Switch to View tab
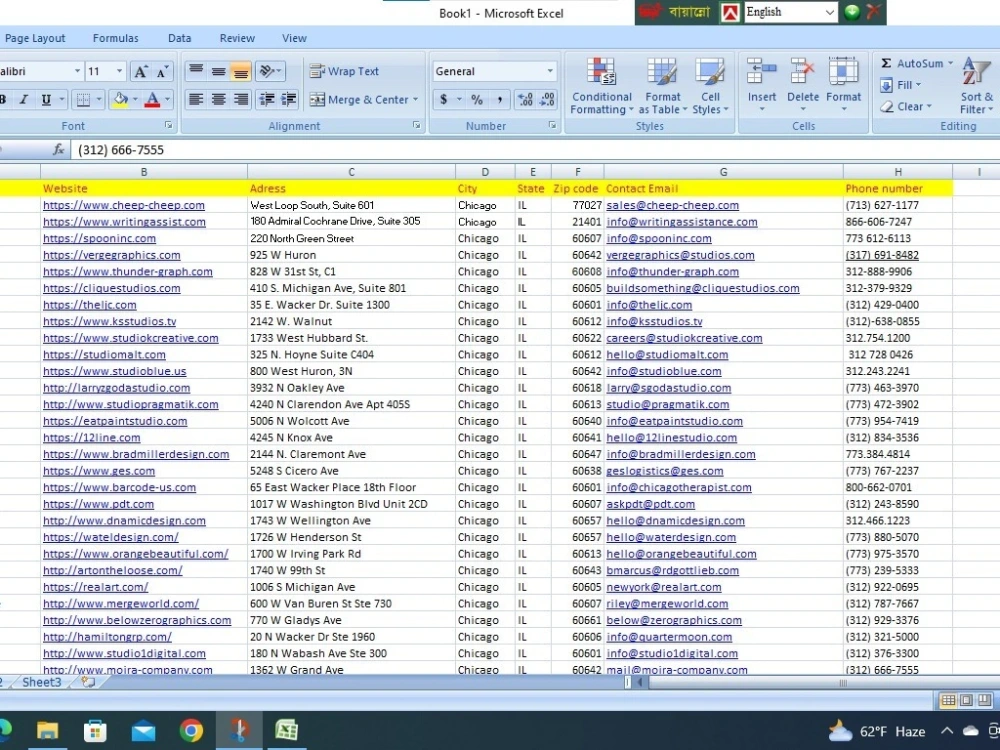The height and width of the screenshot is (750, 1000). [x=294, y=38]
